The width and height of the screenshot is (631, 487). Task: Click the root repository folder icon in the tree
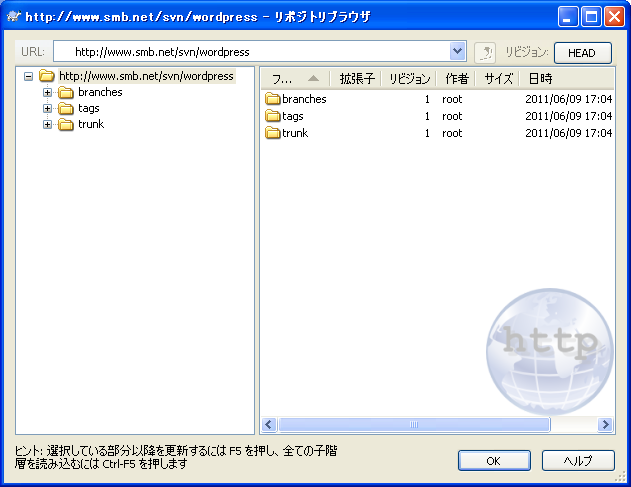[x=47, y=76]
